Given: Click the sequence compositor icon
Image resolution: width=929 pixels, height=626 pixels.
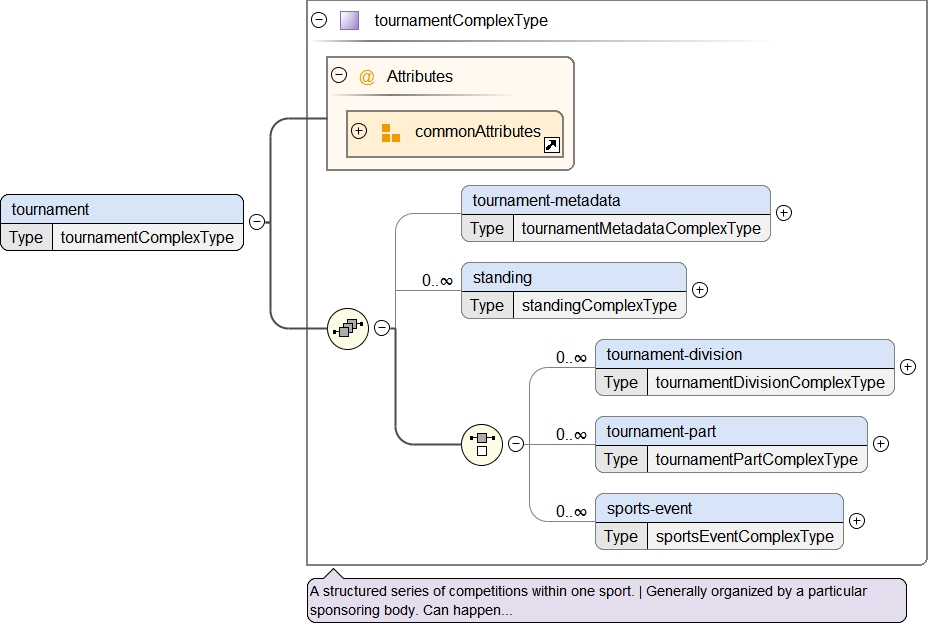Looking at the screenshot, I should (x=348, y=328).
